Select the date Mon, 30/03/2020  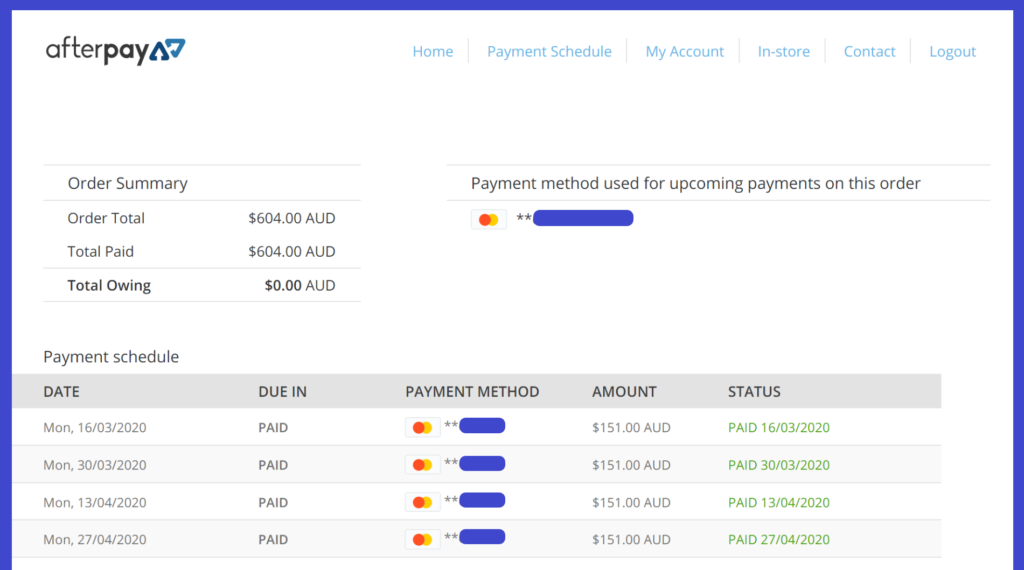point(95,465)
